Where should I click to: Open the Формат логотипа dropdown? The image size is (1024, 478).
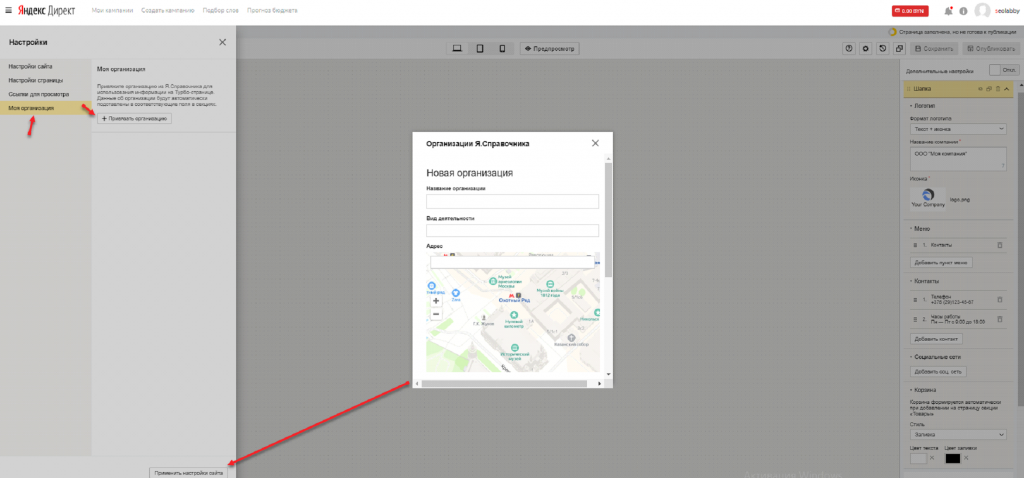pyautogui.click(x=958, y=129)
